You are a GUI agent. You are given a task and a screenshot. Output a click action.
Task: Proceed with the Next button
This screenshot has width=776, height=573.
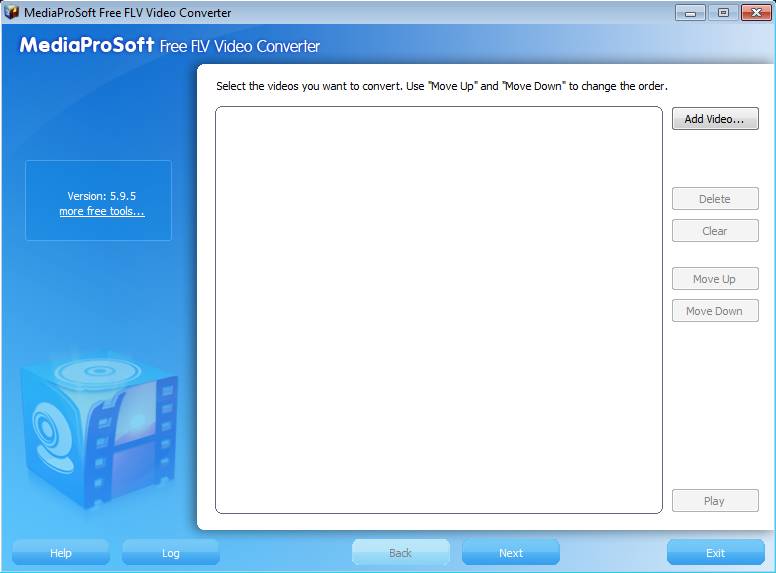tap(511, 552)
